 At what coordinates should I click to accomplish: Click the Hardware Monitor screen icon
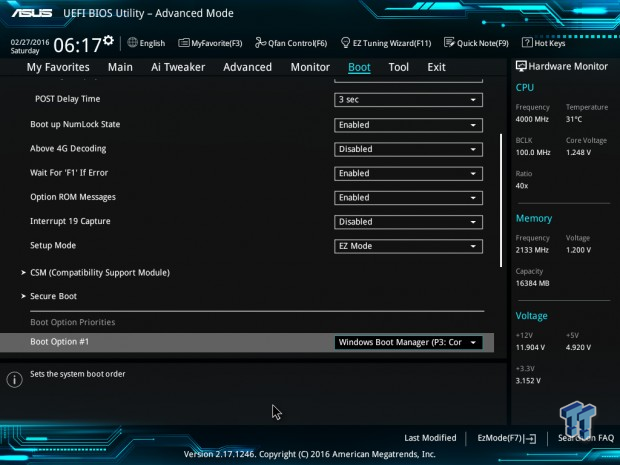coord(521,66)
